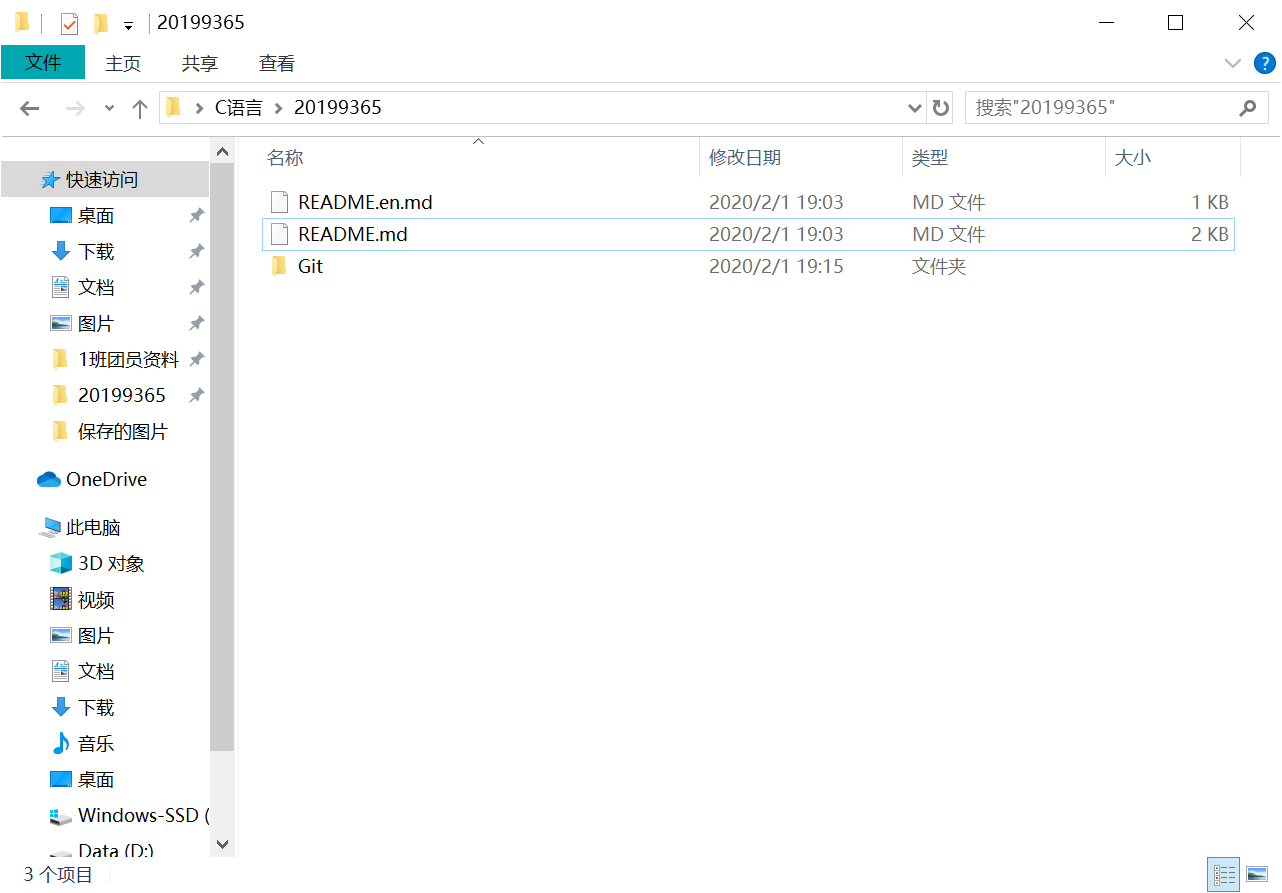1282x893 pixels.
Task: Open the 3D 对象 folder
Action: pos(111,564)
